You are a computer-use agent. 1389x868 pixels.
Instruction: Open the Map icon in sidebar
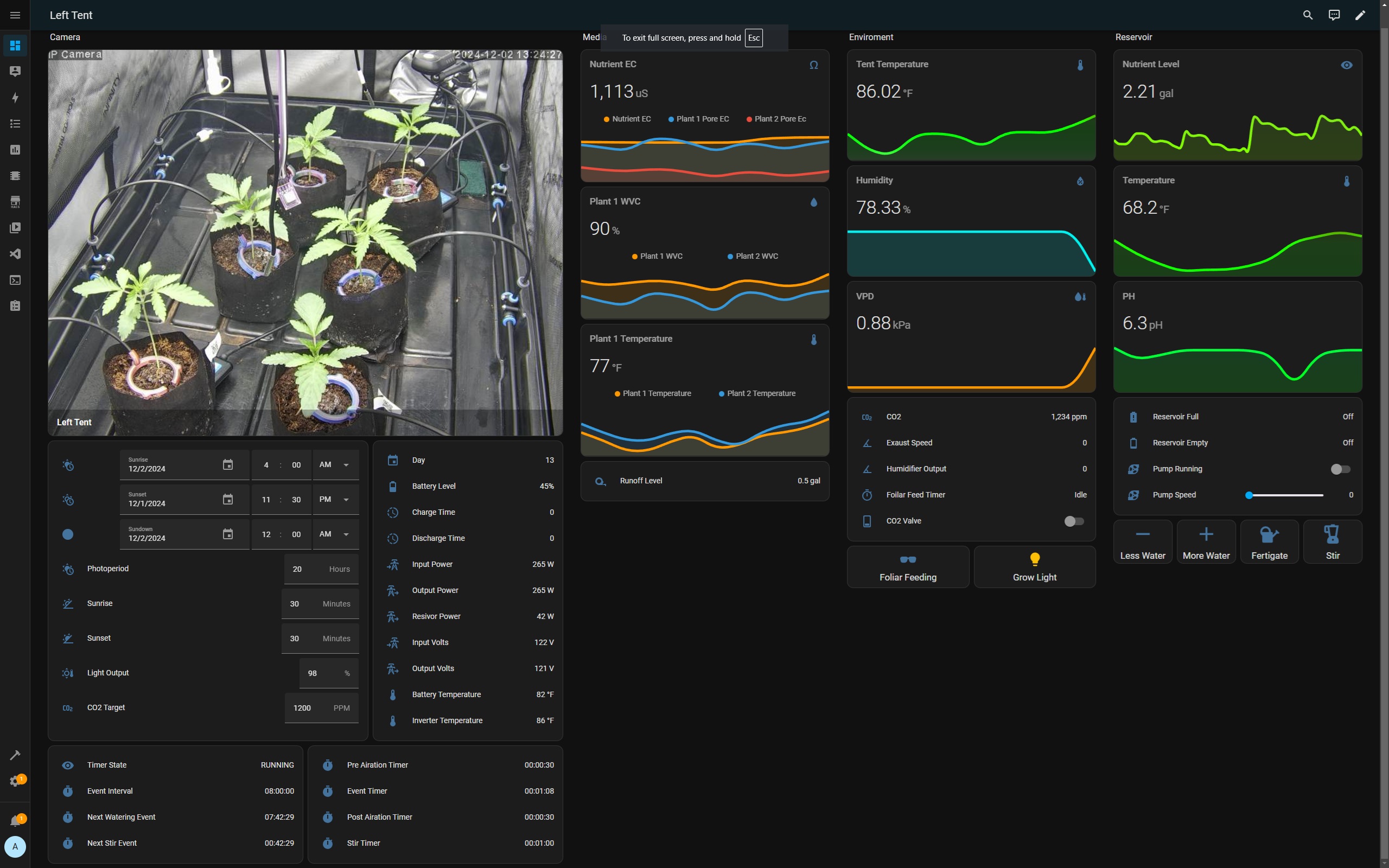click(x=15, y=71)
